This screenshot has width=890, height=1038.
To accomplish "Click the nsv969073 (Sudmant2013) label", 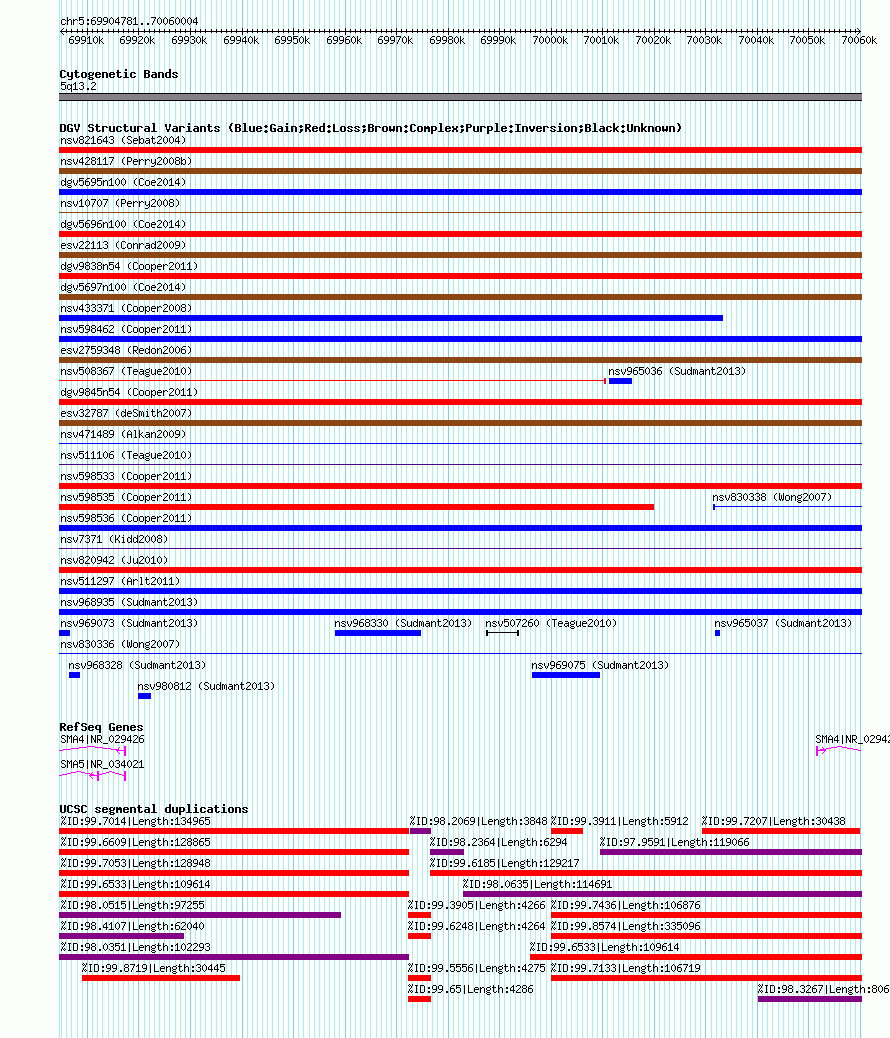I will click(129, 624).
